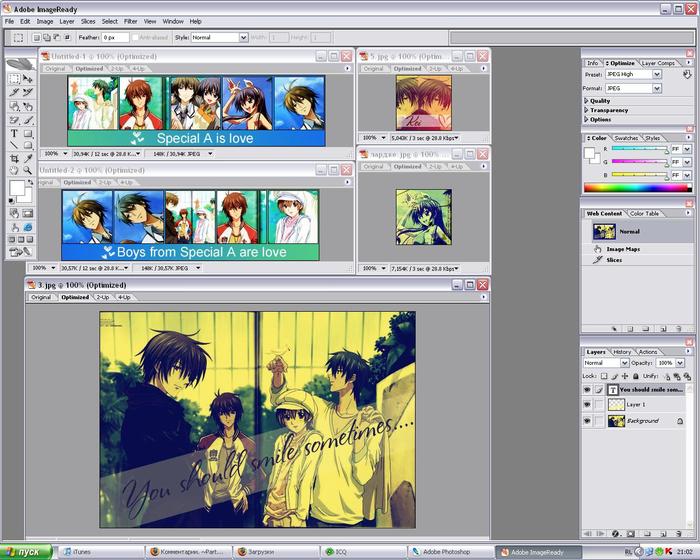Click the red R color slider
The image size is (700, 560).
[x=640, y=149]
